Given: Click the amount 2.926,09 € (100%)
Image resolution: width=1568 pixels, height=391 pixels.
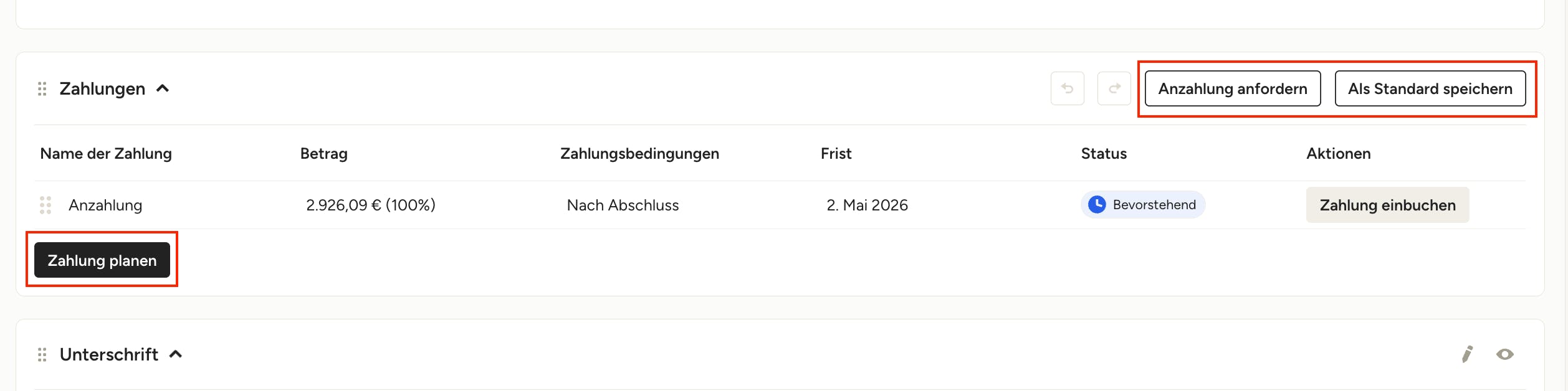Looking at the screenshot, I should (371, 205).
